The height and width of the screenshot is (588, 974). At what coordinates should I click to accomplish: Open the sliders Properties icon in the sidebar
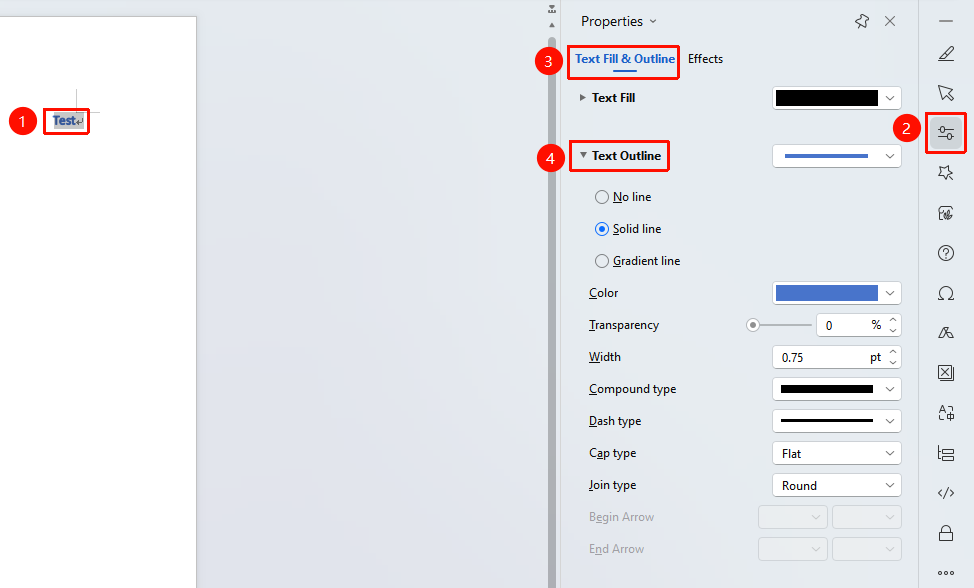(945, 133)
